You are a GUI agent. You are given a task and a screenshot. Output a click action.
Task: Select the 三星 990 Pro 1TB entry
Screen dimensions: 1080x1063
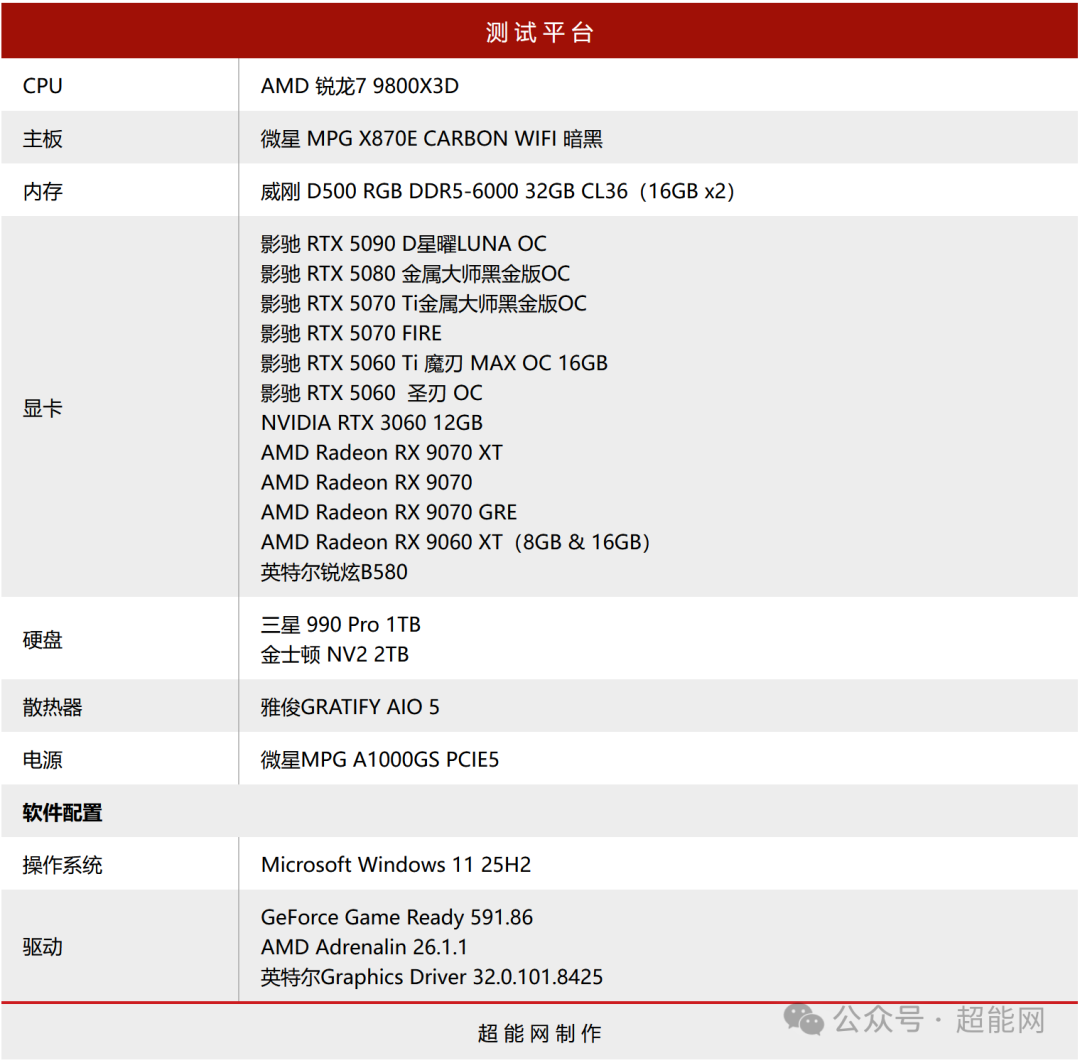click(x=340, y=625)
